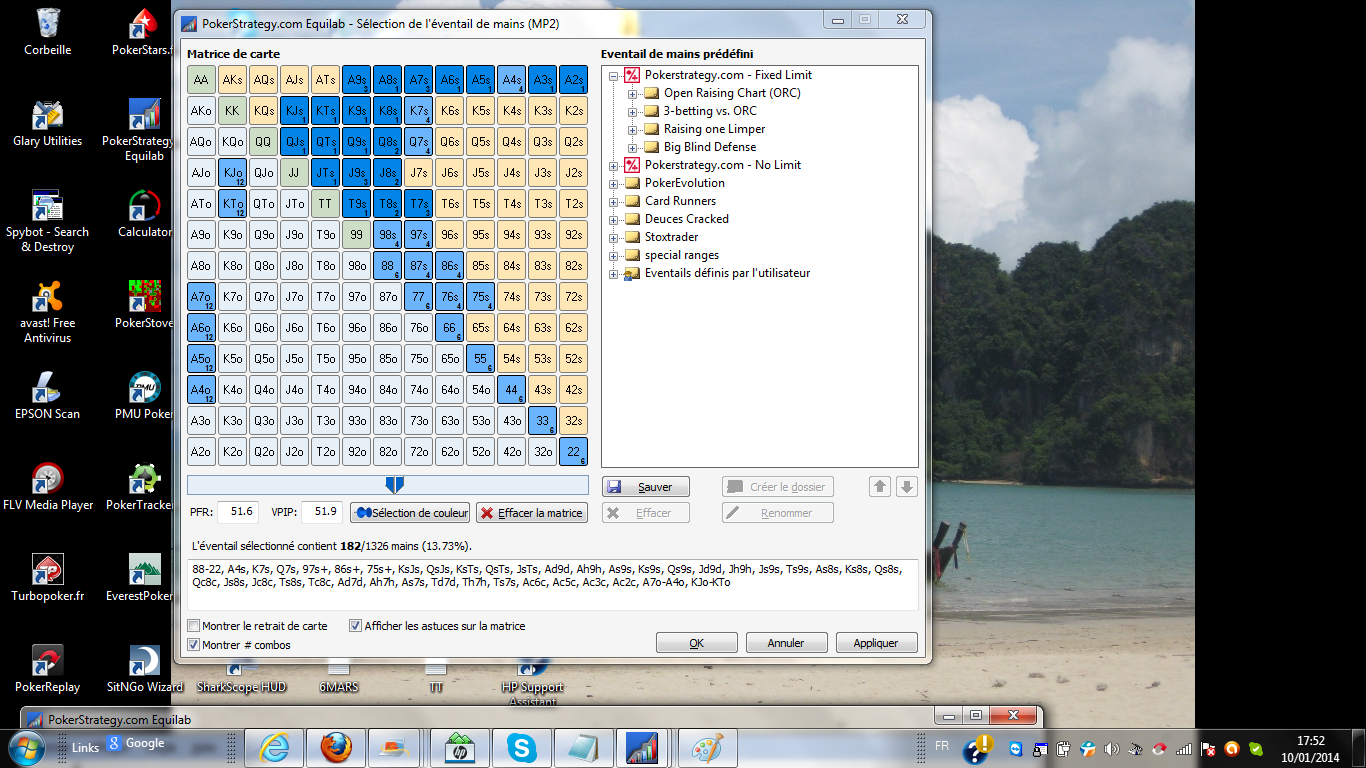Image resolution: width=1366 pixels, height=768 pixels.
Task: Expand the PokerEvolution folder
Action: [614, 183]
